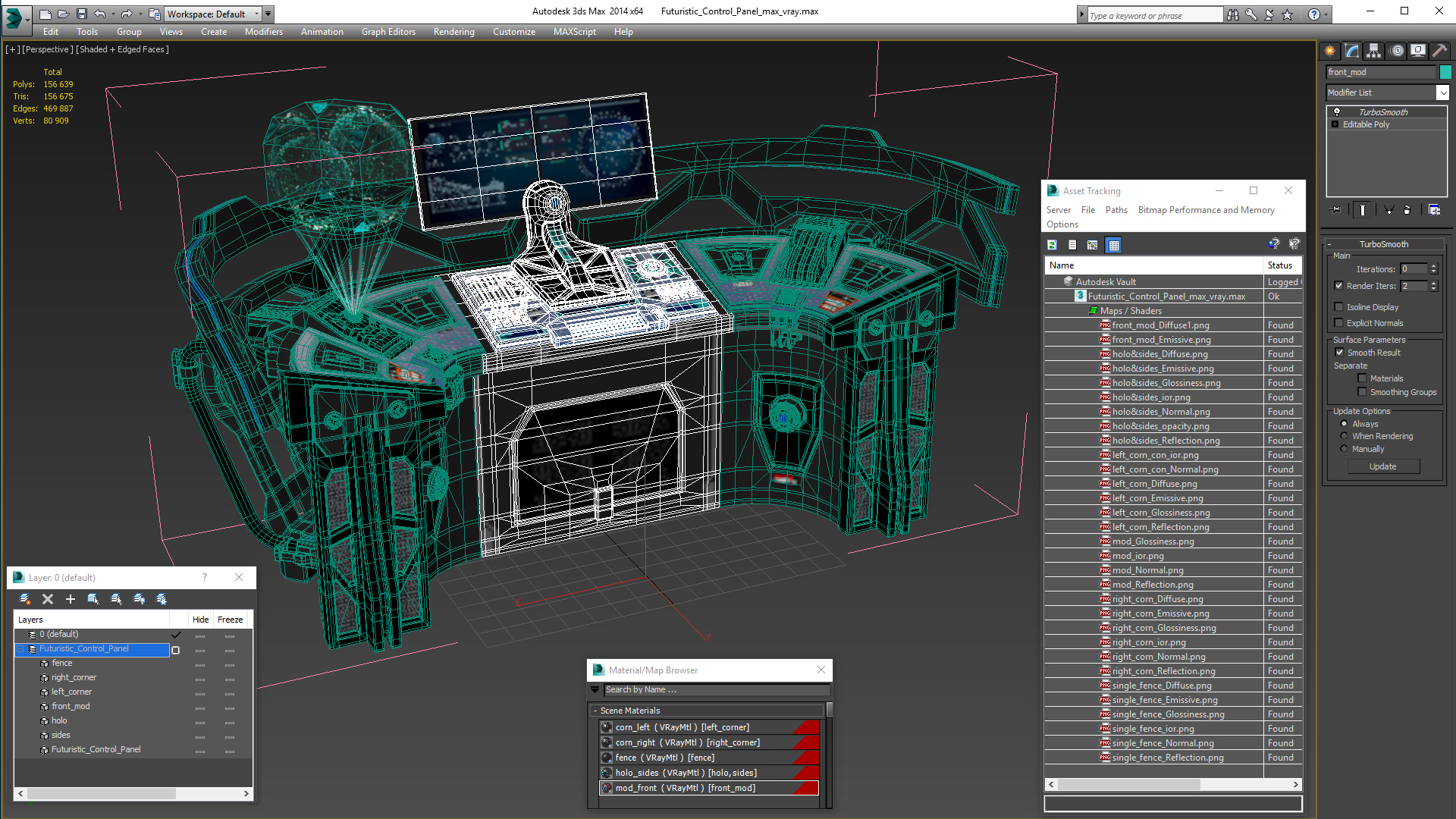Screen dimensions: 1456x819
Task: Open the Graph Editors menu
Action: tap(388, 32)
